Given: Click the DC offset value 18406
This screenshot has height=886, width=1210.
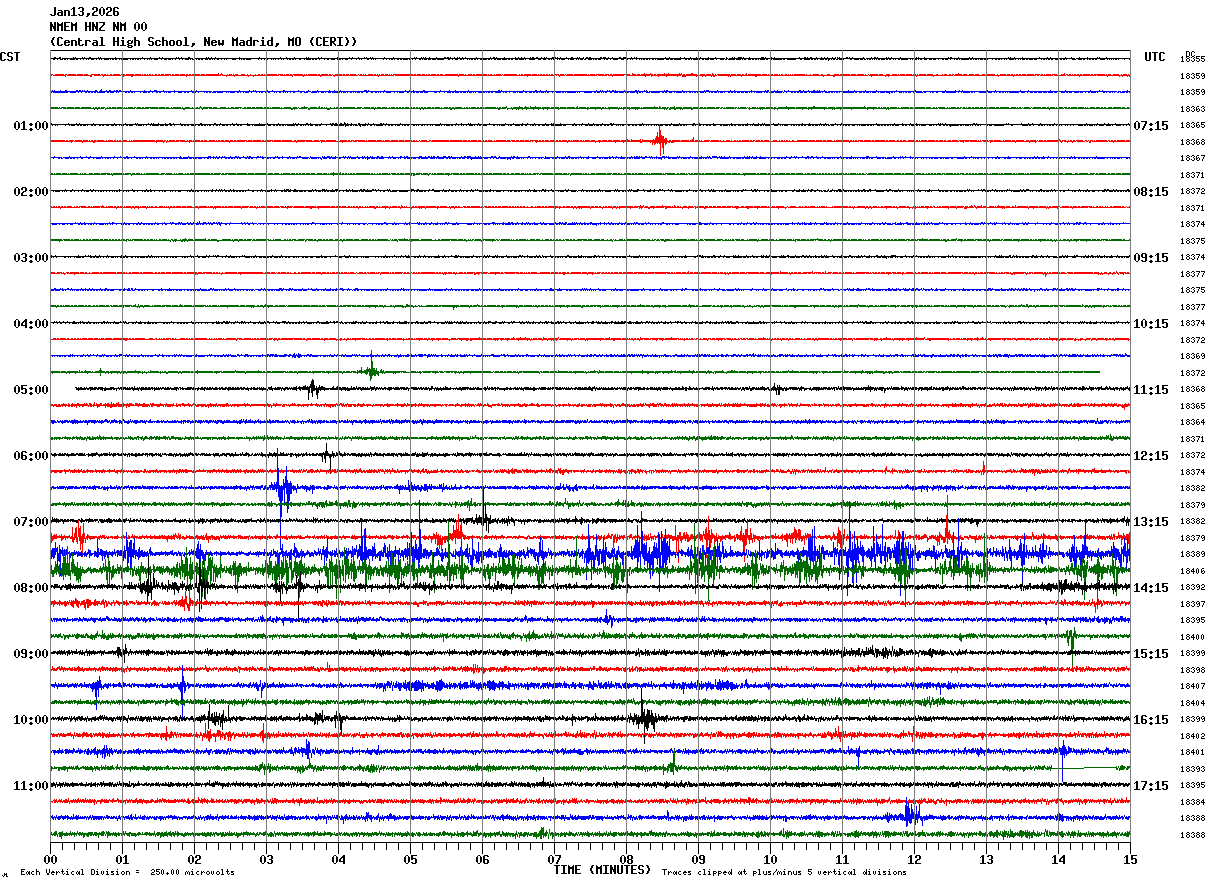Looking at the screenshot, I should [x=1192, y=571].
